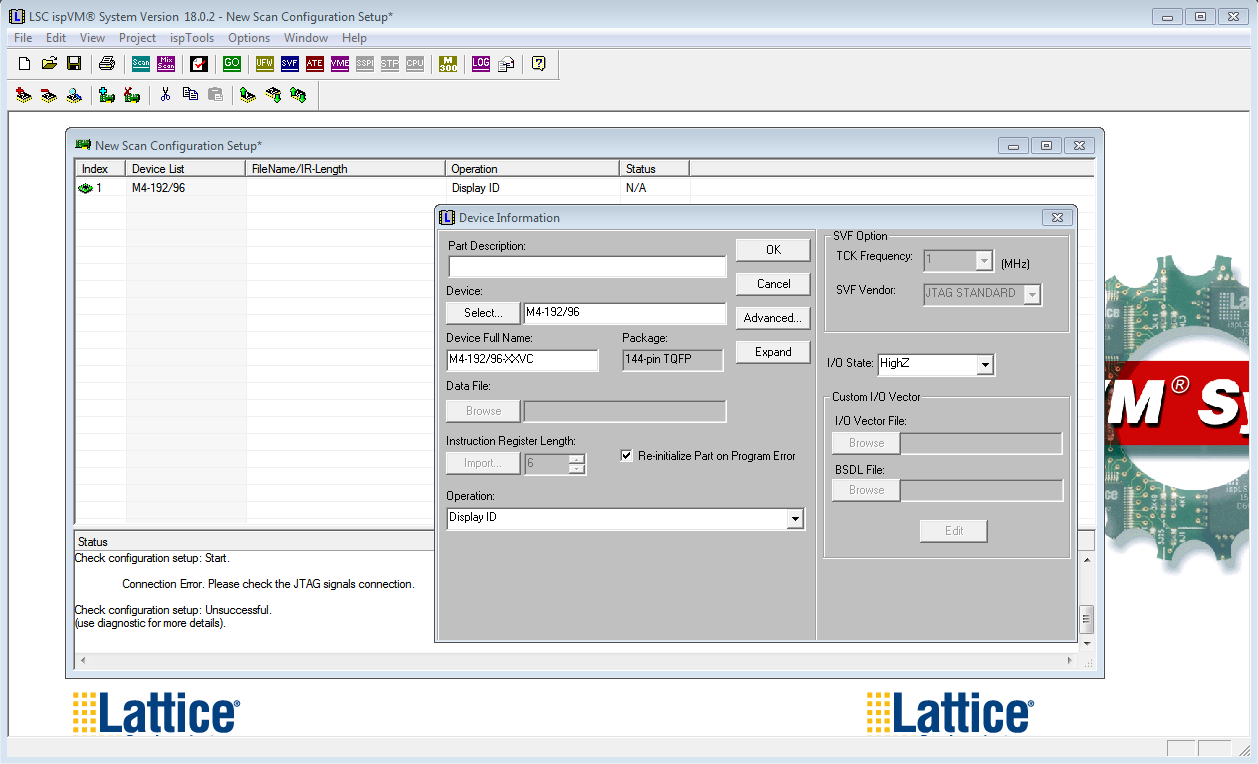1258x764 pixels.
Task: Click the Open file folder icon
Action: tap(49, 64)
